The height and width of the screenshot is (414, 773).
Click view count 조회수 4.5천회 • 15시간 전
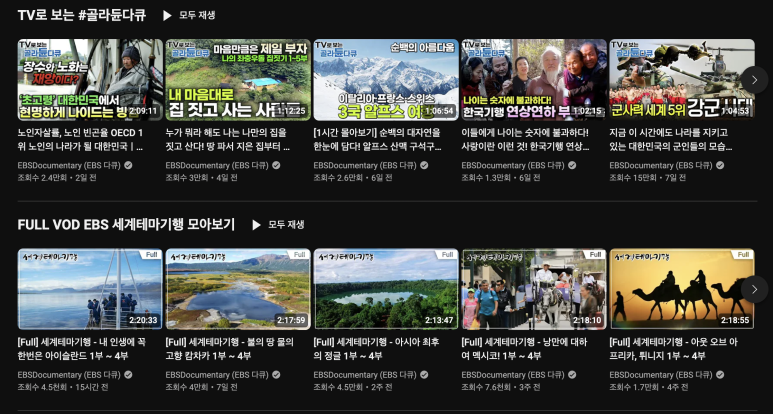(63, 387)
